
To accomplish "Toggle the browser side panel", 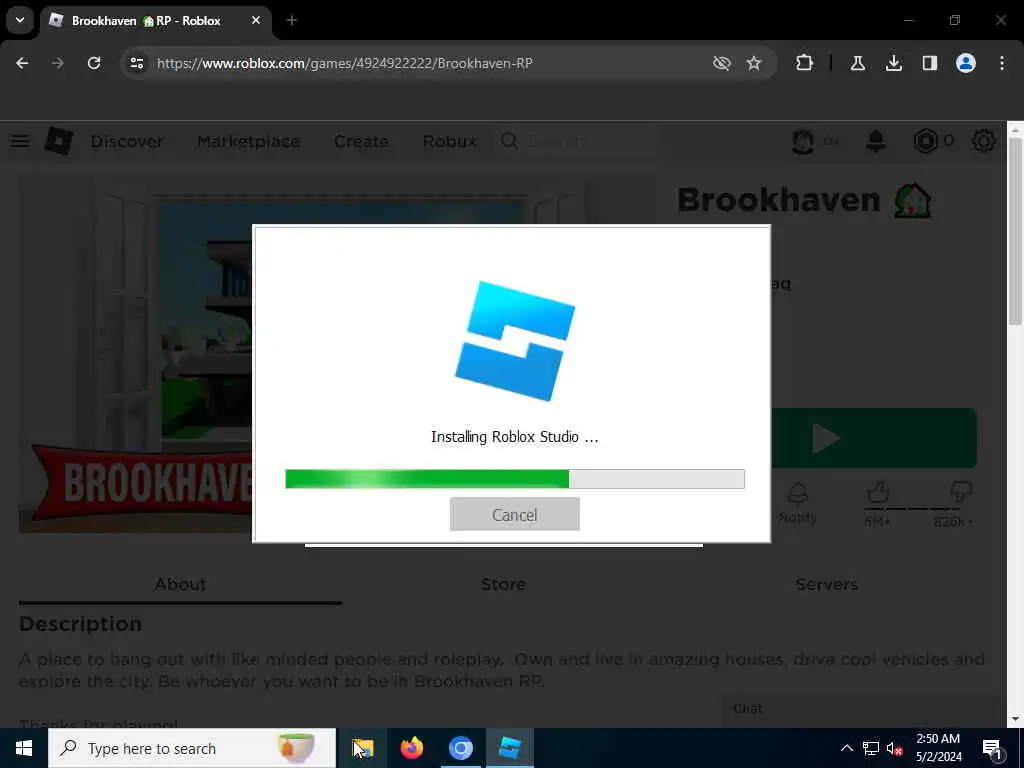I will 929,63.
